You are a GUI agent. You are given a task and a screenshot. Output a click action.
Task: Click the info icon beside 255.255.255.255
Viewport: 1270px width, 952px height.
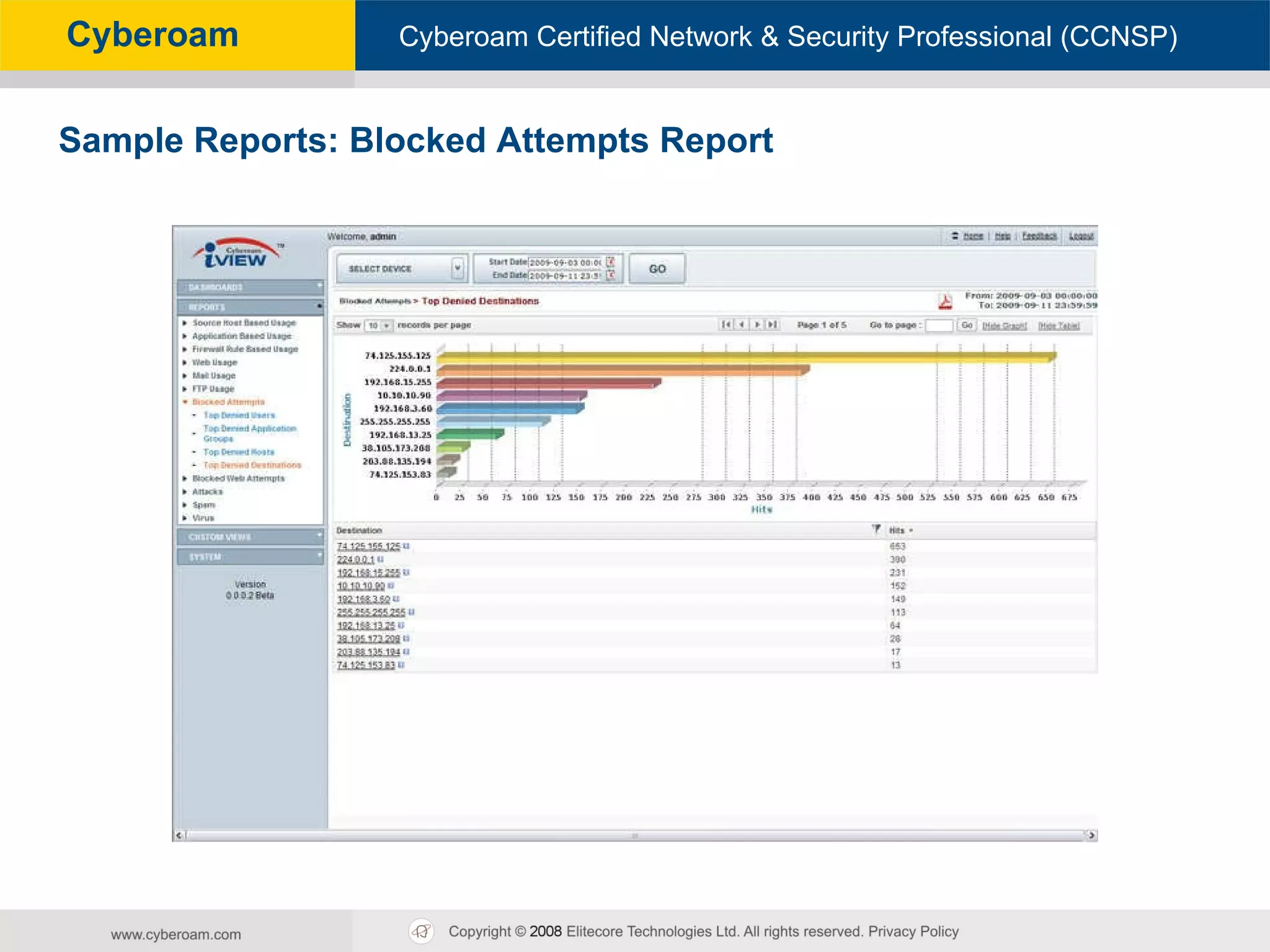(411, 612)
